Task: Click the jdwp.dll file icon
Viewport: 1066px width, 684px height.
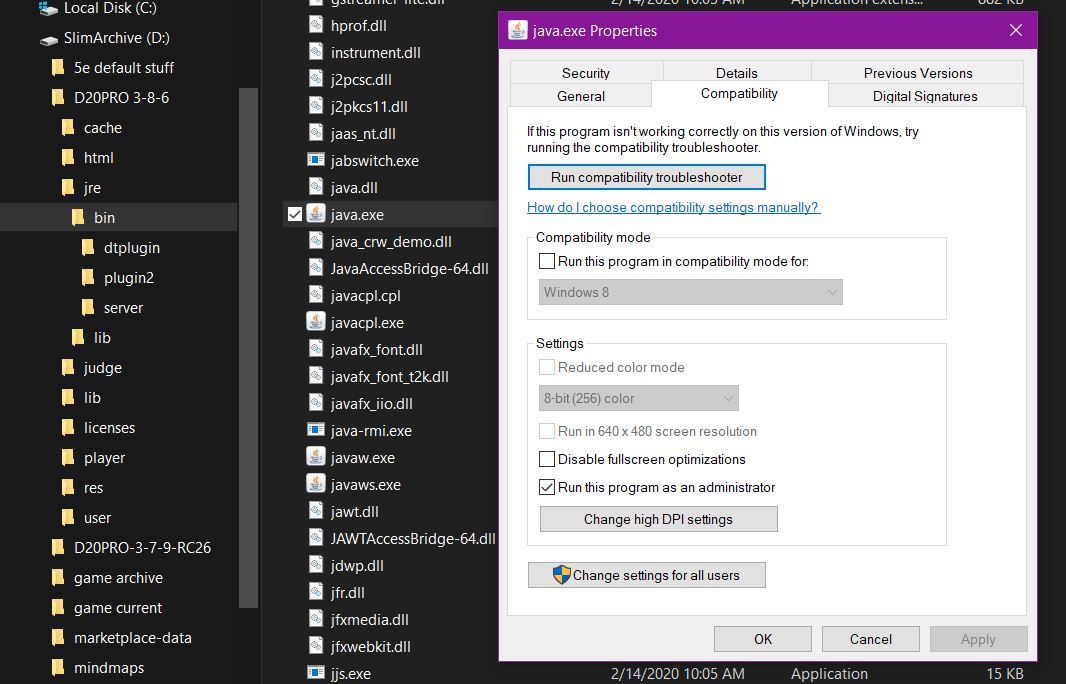Action: [316, 565]
